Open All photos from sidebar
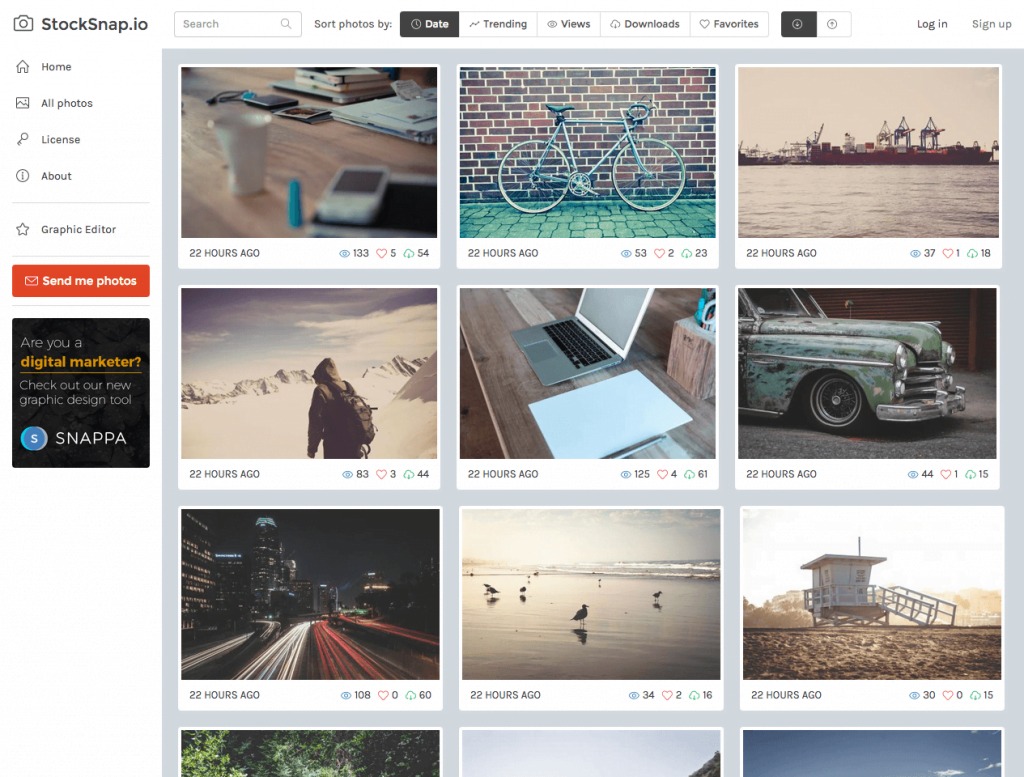Viewport: 1024px width, 777px height. point(67,103)
